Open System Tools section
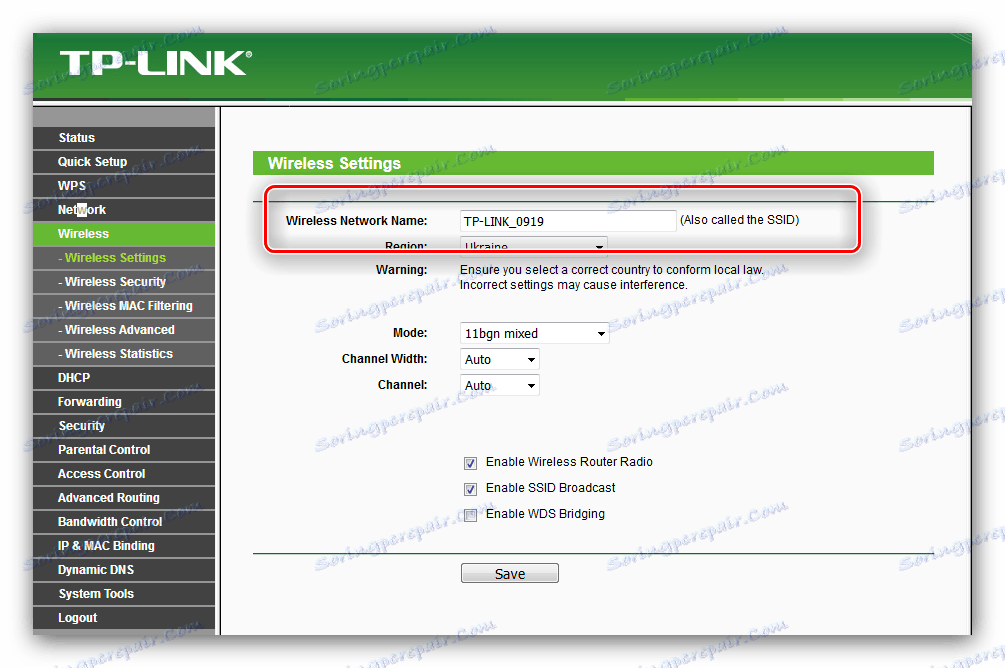Screen dimensions: 1005x668 (124, 594)
